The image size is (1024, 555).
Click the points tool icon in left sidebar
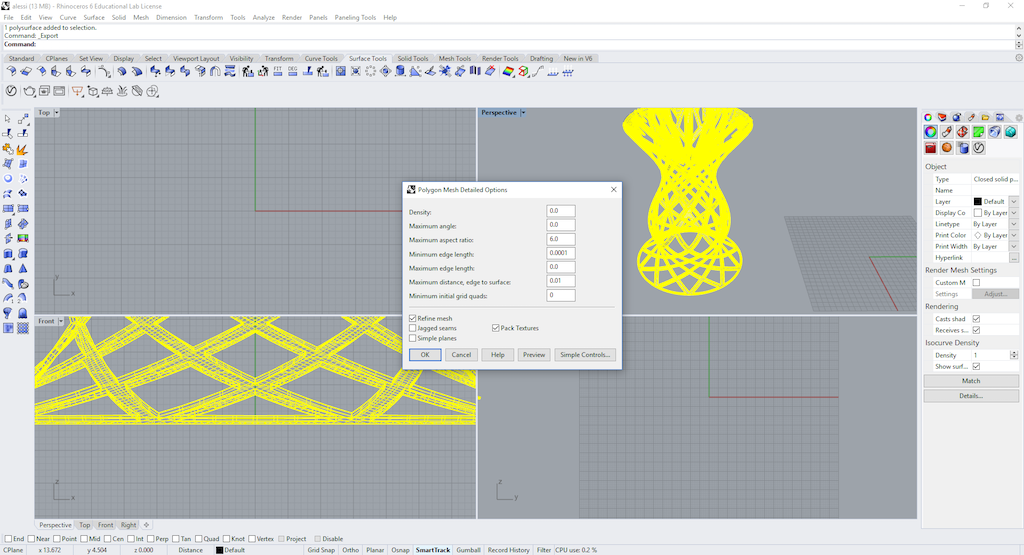click(x=22, y=179)
